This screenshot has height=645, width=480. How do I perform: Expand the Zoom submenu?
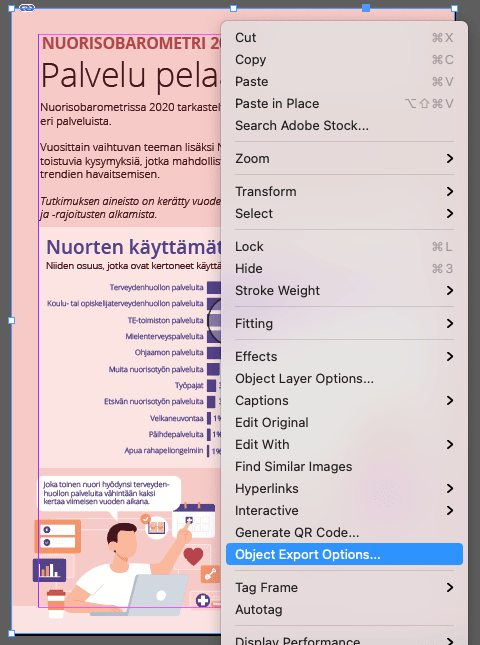344,158
